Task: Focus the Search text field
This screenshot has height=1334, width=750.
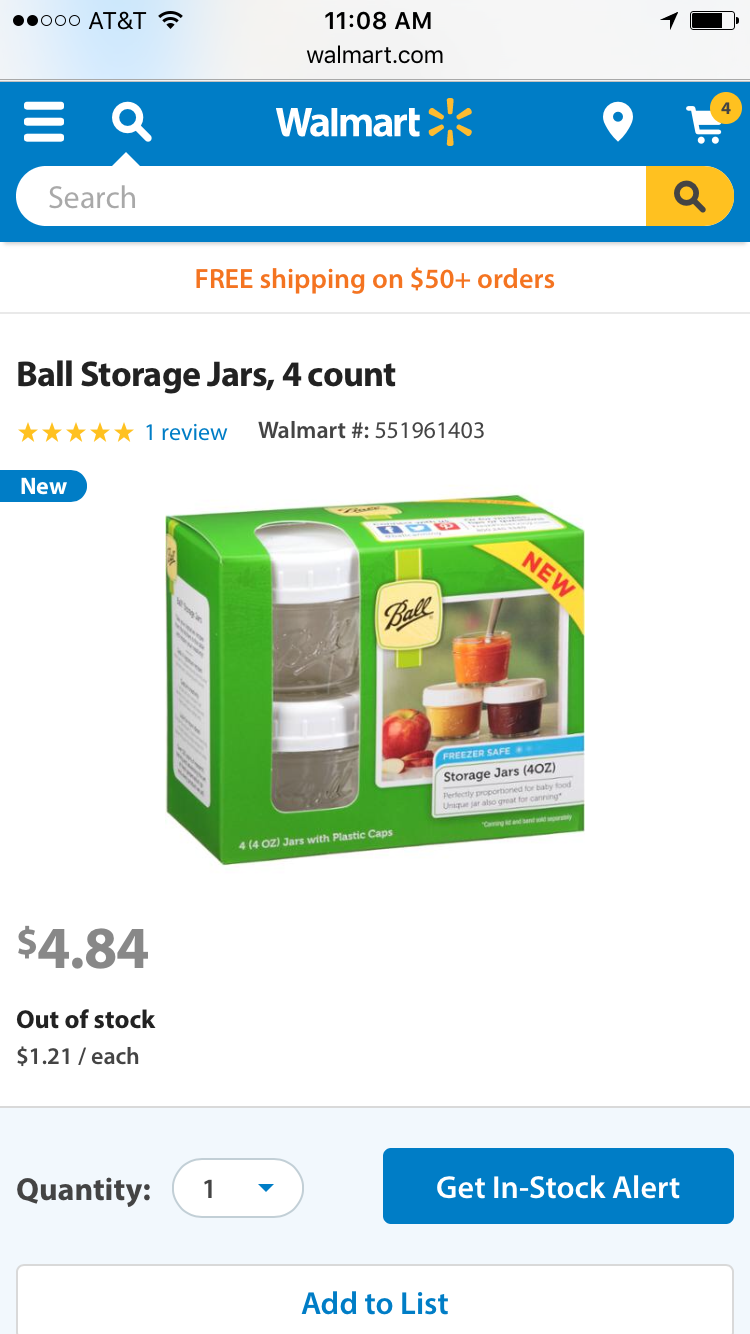Action: point(331,197)
